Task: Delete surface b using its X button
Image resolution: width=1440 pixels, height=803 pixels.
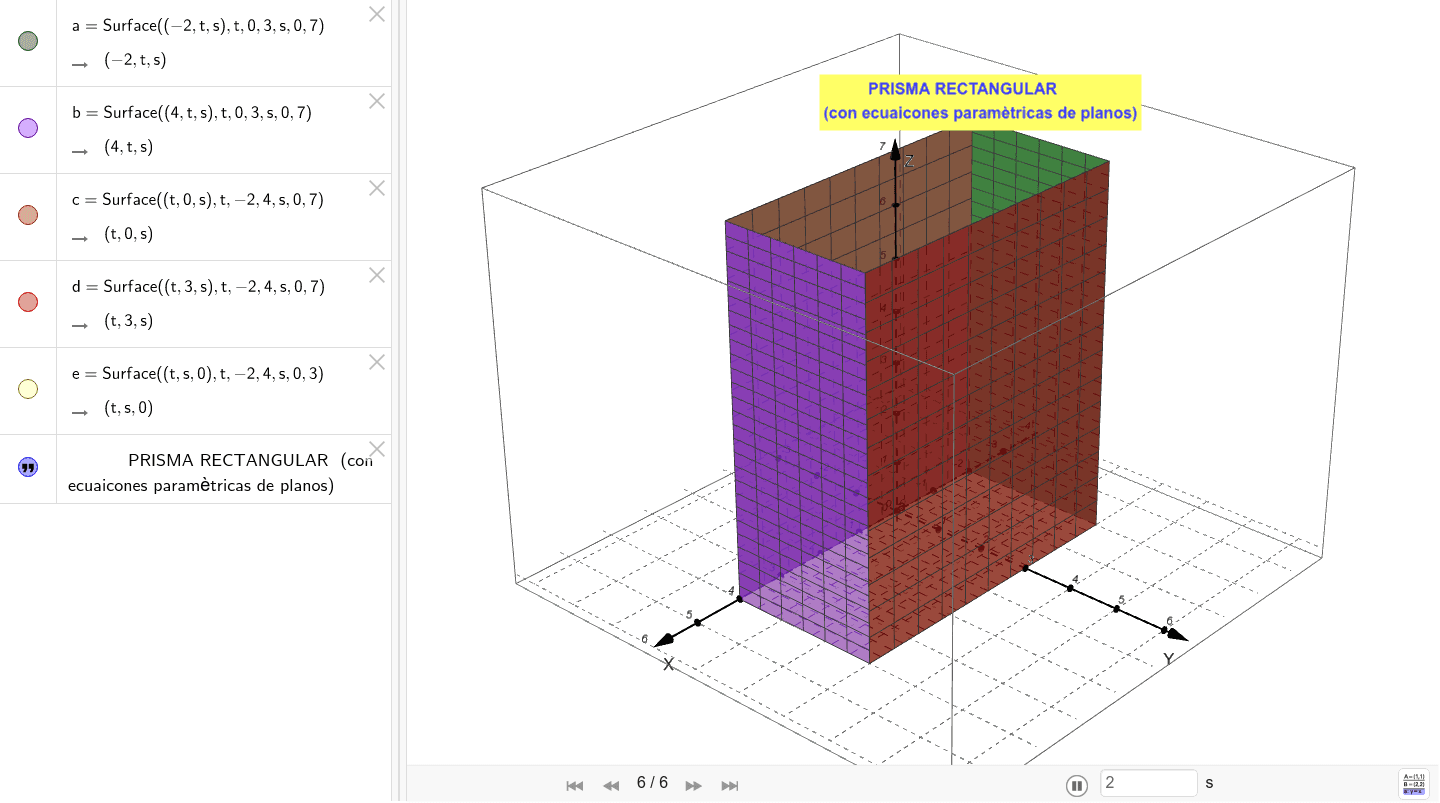Action: pos(376,100)
